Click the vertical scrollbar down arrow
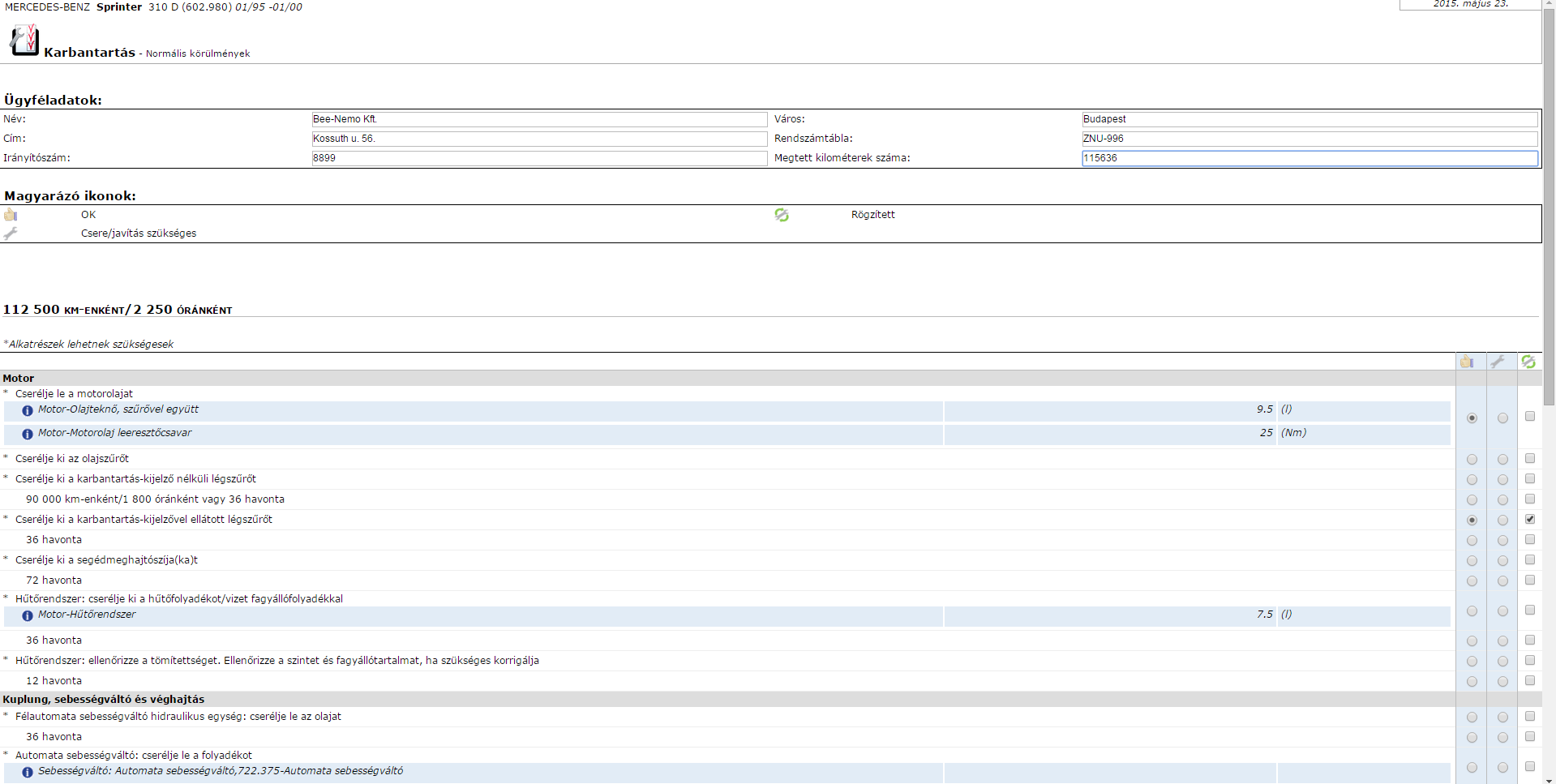Image resolution: width=1556 pixels, height=784 pixels. 1549,778
